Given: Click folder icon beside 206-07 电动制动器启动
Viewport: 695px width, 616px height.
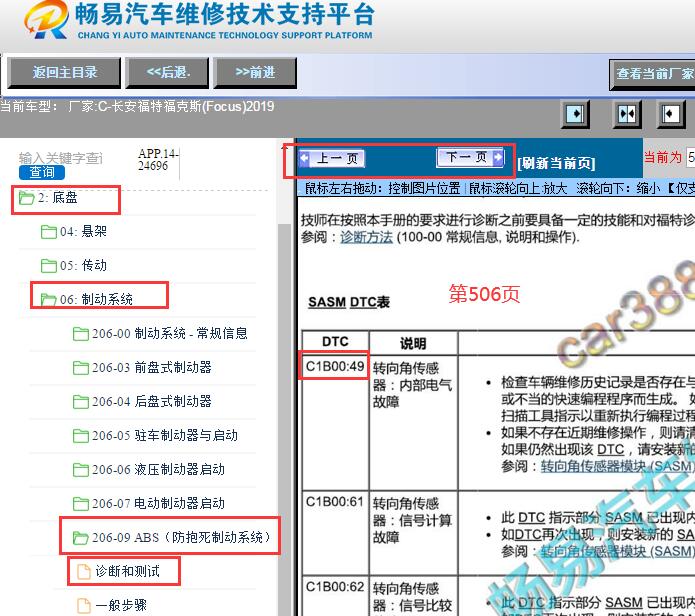Looking at the screenshot, I should pos(81,504).
